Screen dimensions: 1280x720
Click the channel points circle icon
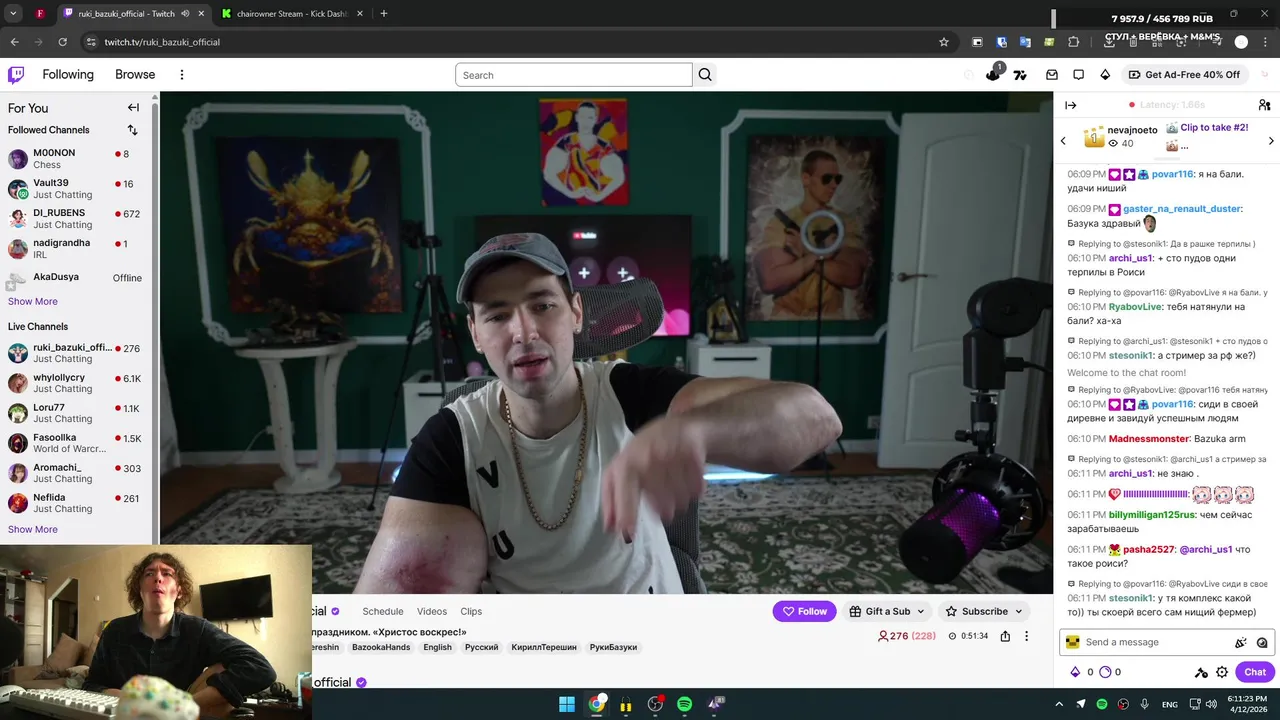pos(1106,672)
